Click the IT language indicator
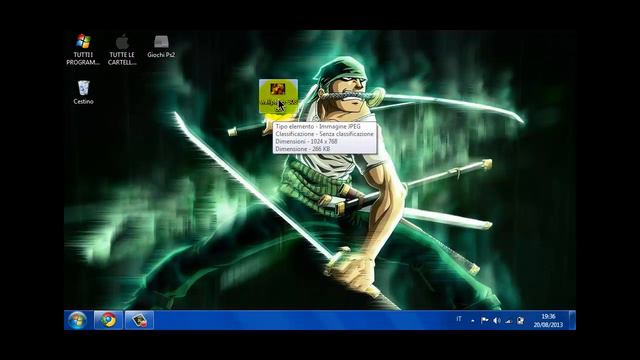Viewport: 640px width, 360px height. [x=459, y=319]
